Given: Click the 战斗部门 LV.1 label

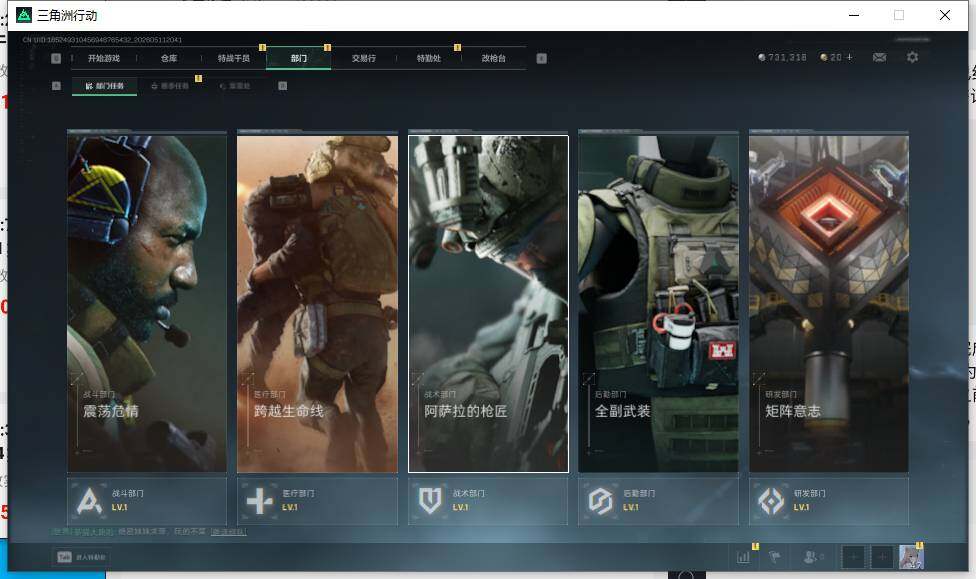Looking at the screenshot, I should click(x=120, y=507).
